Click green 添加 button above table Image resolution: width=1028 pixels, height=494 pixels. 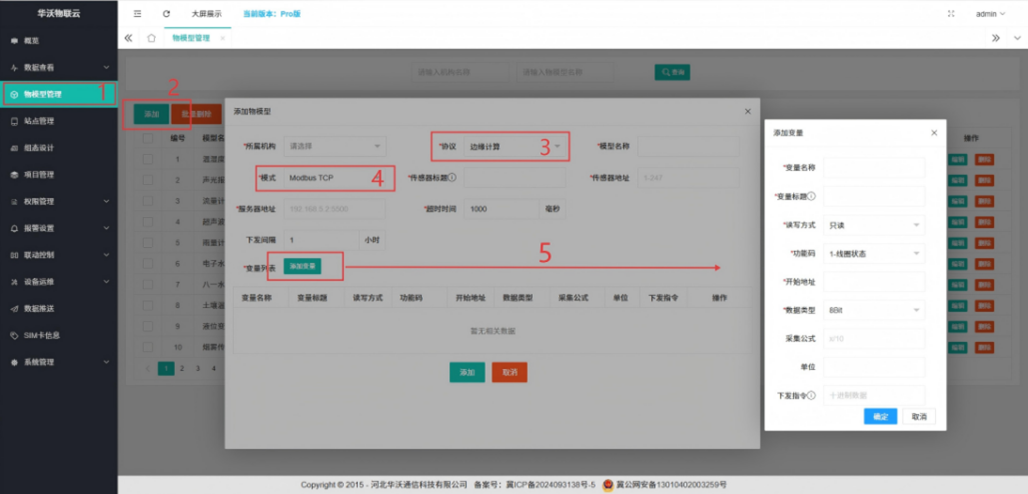click(x=151, y=114)
